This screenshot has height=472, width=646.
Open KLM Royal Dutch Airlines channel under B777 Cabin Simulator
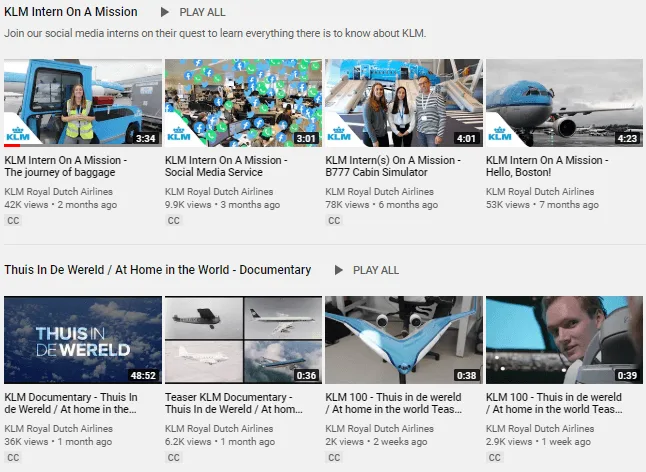click(x=379, y=192)
